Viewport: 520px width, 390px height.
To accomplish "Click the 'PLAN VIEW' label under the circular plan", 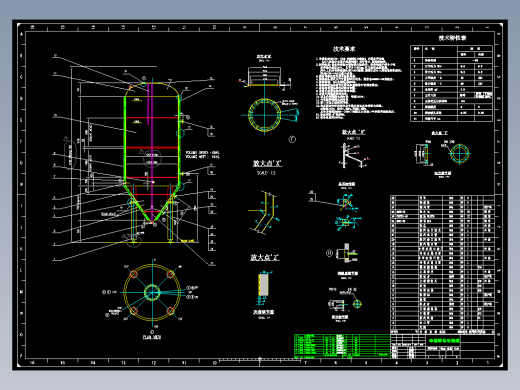I will coord(152,337).
